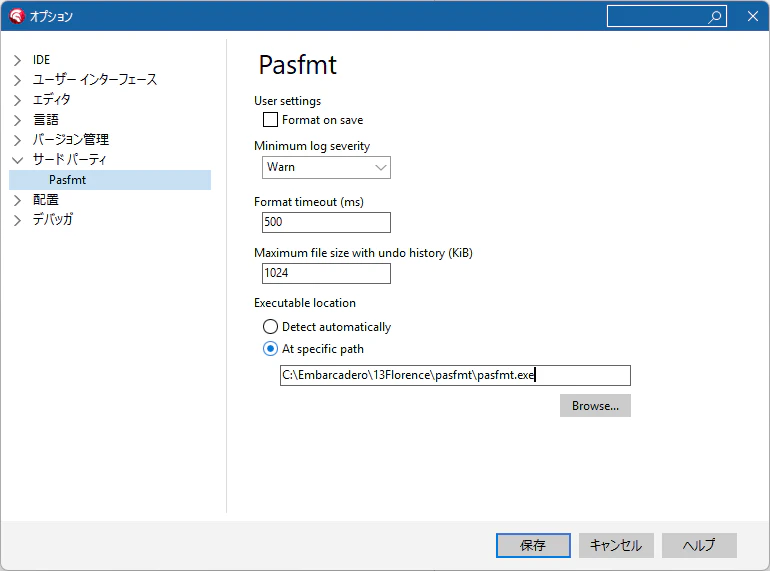Select the 言語 category label
The image size is (770, 571).
coord(46,120)
